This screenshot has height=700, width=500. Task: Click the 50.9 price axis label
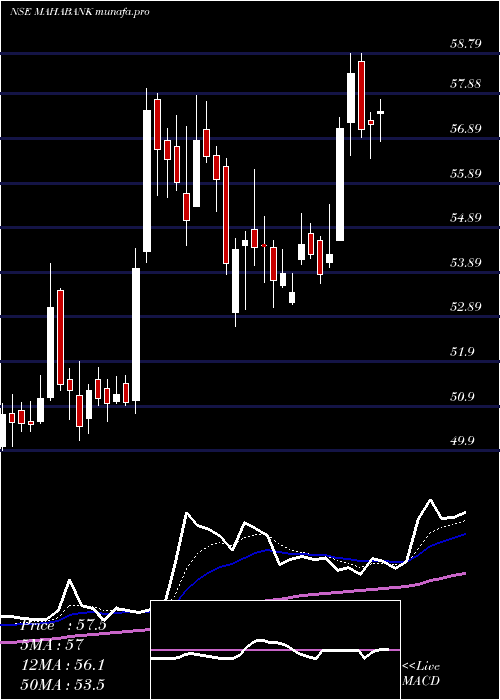[462, 397]
